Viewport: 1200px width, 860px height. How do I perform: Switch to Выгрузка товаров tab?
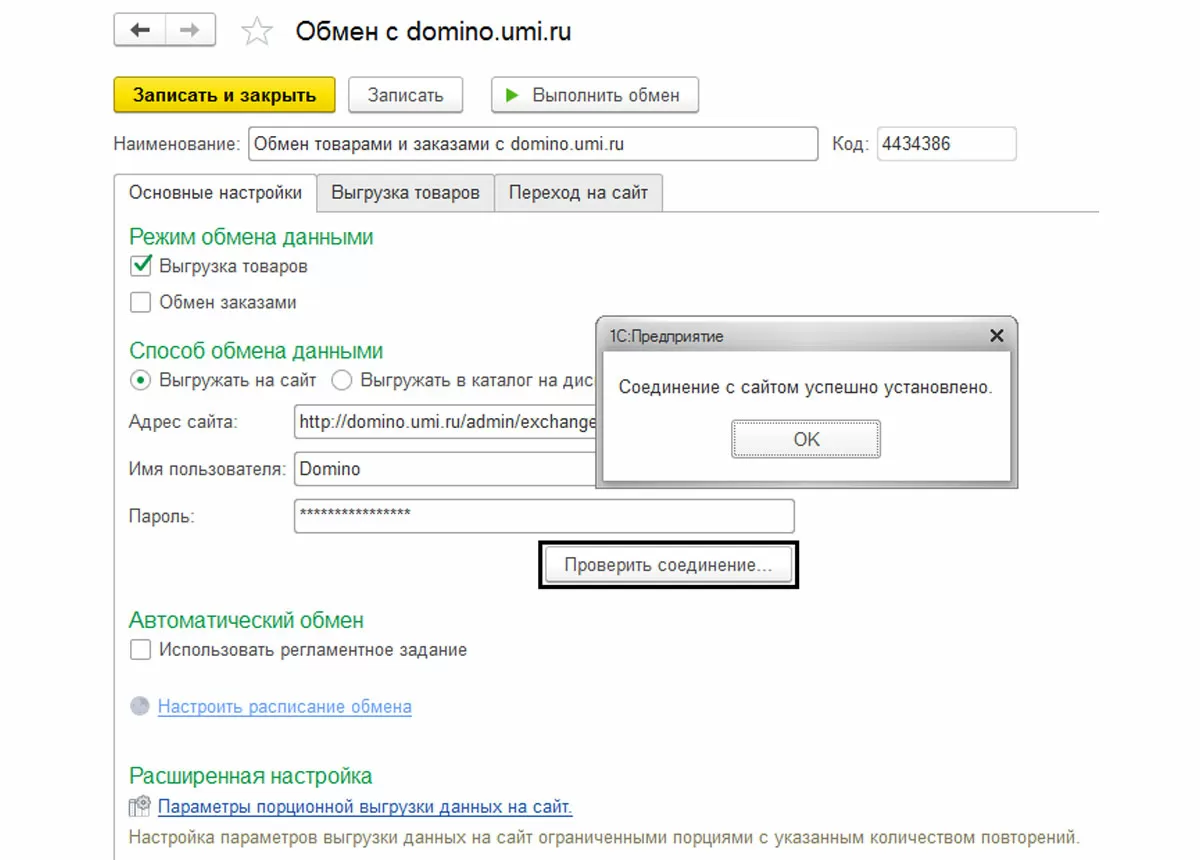click(x=405, y=193)
